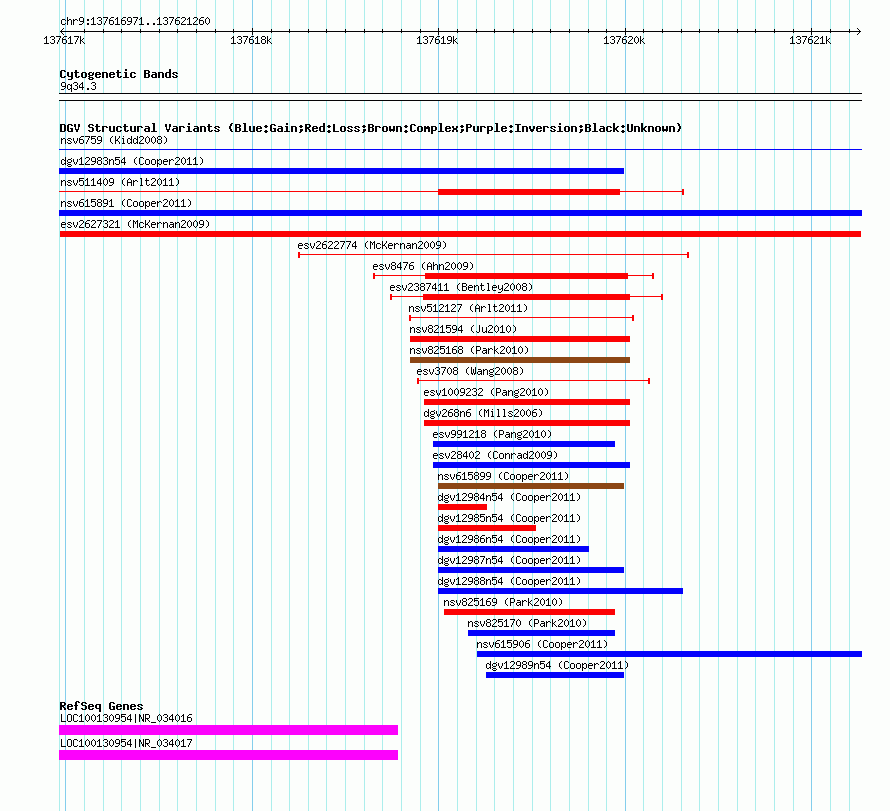Click the LOC100130954|NR_034017 gene label
Image resolution: width=890 pixels, height=811 pixels.
click(126, 743)
